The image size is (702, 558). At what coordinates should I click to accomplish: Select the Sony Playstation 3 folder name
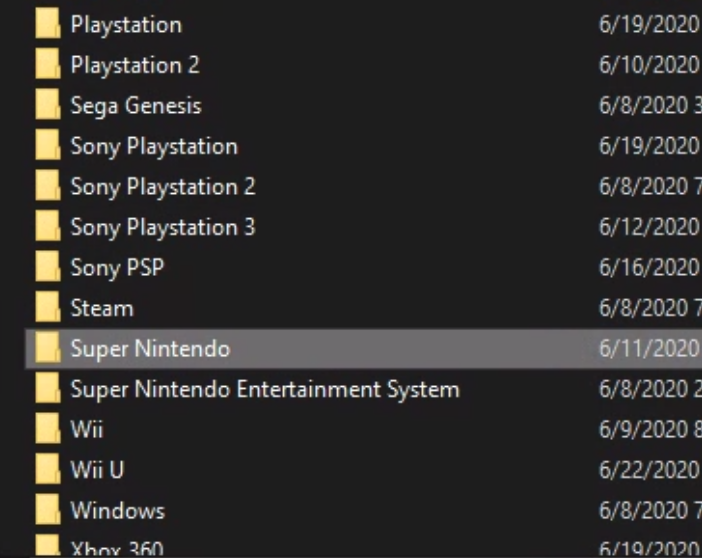tap(163, 227)
